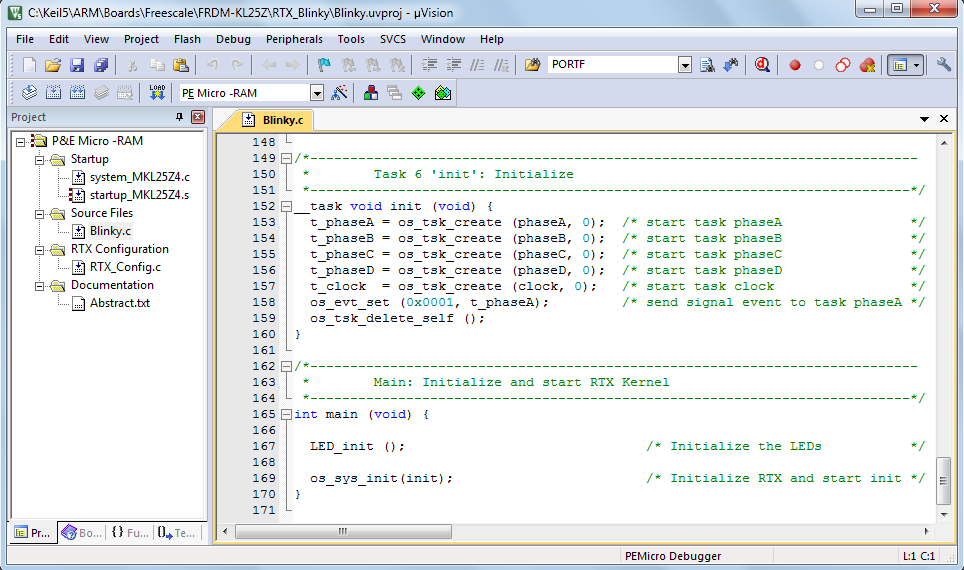The width and height of the screenshot is (964, 570).
Task: Select the Blinky.c editor tab
Action: [x=274, y=120]
